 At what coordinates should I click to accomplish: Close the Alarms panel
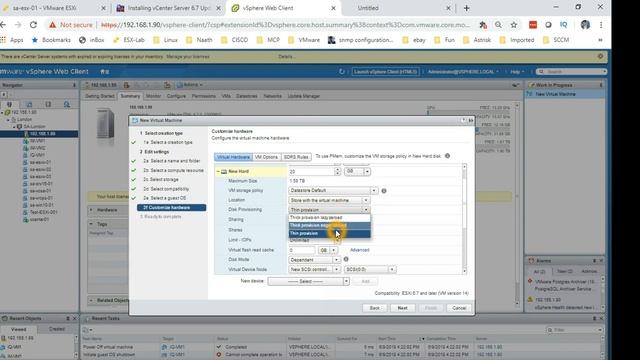tap(601, 260)
